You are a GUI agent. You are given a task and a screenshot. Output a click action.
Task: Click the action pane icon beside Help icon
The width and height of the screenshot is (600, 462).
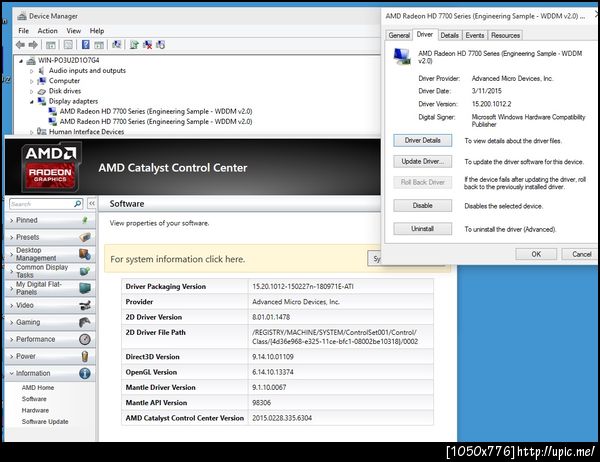(99, 45)
